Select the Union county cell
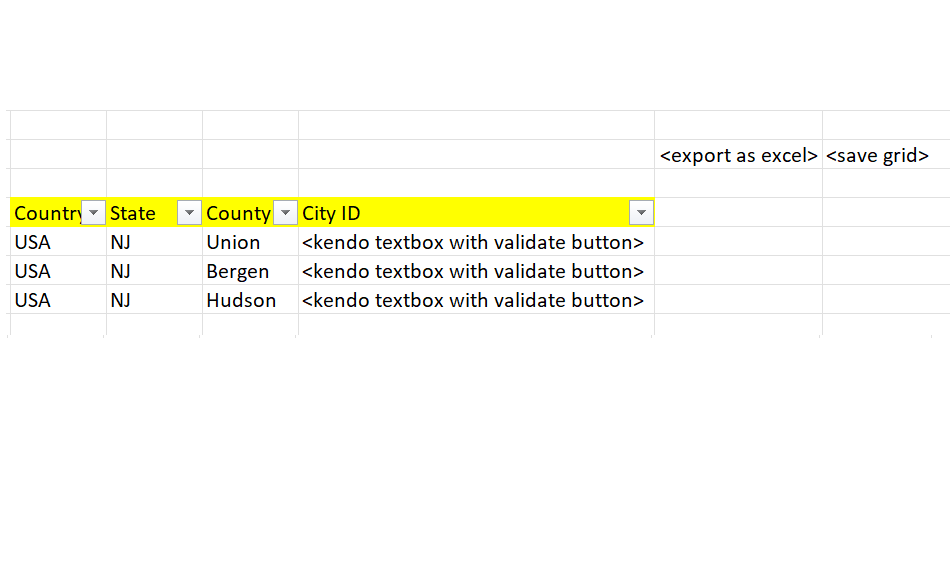Image resolution: width=950 pixels, height=579 pixels. (x=233, y=242)
